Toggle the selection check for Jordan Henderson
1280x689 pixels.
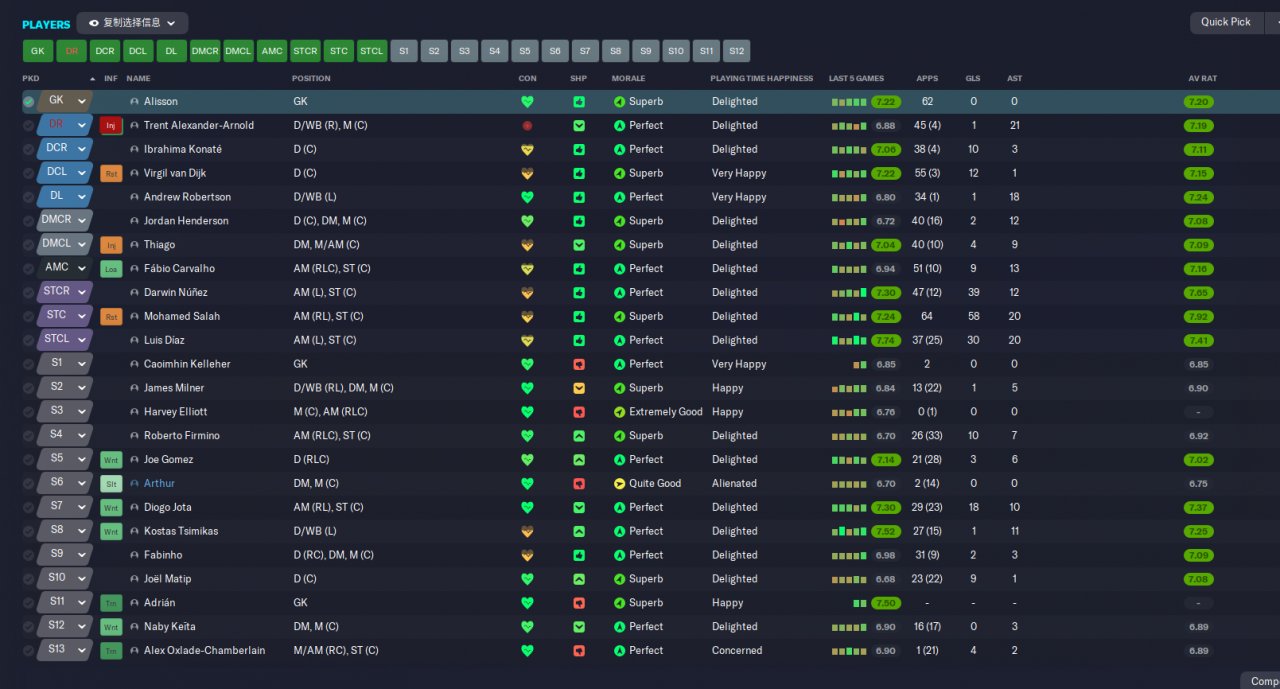[28, 221]
